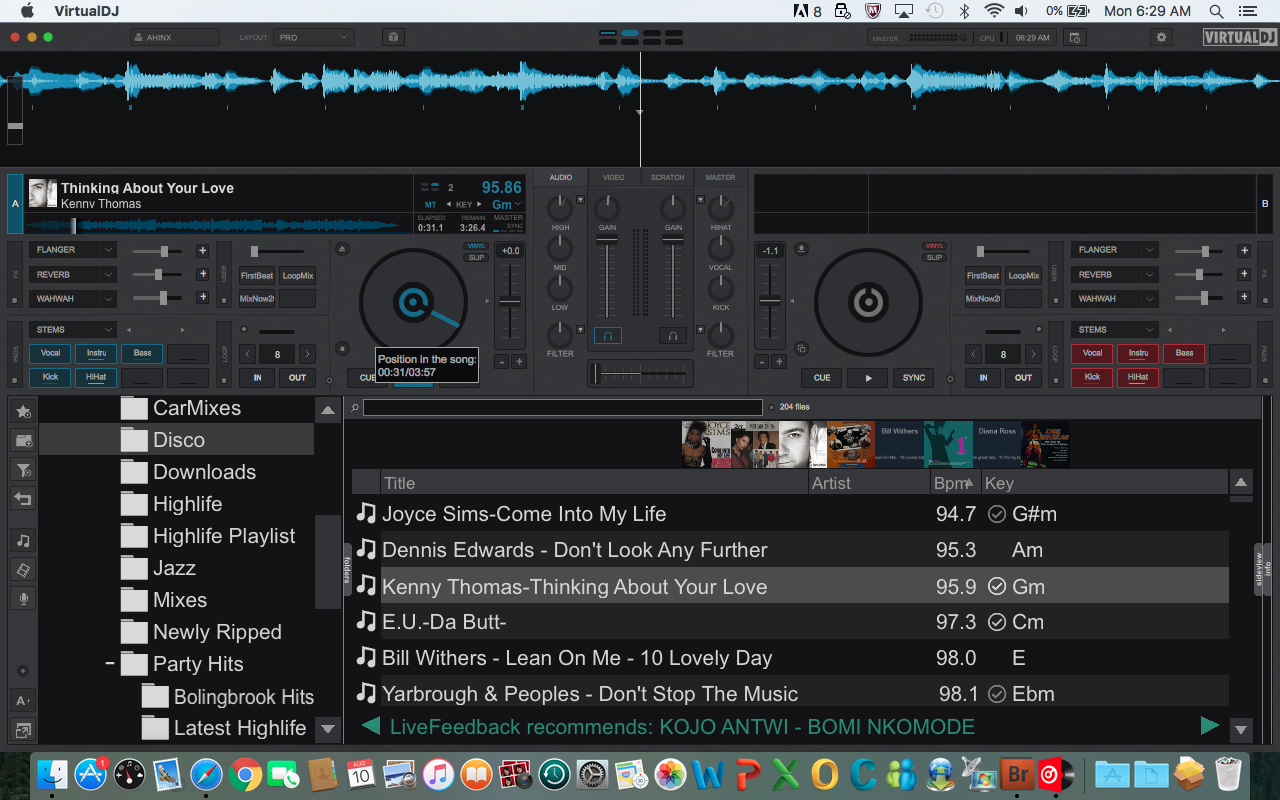This screenshot has height=800, width=1280.
Task: Open the virtual folder icon in sidebar
Action: 23,440
